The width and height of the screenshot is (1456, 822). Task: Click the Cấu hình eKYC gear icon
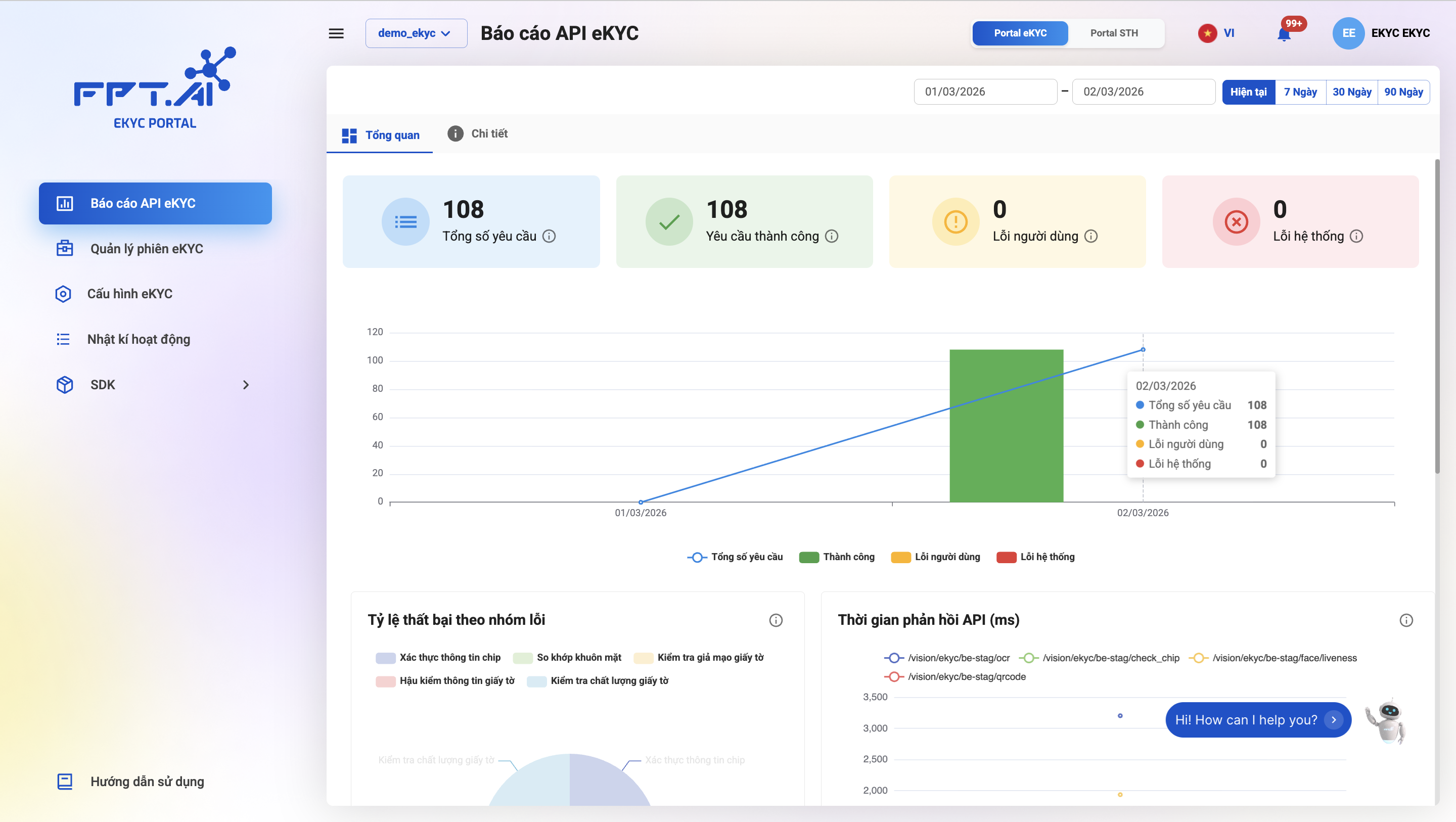(63, 294)
